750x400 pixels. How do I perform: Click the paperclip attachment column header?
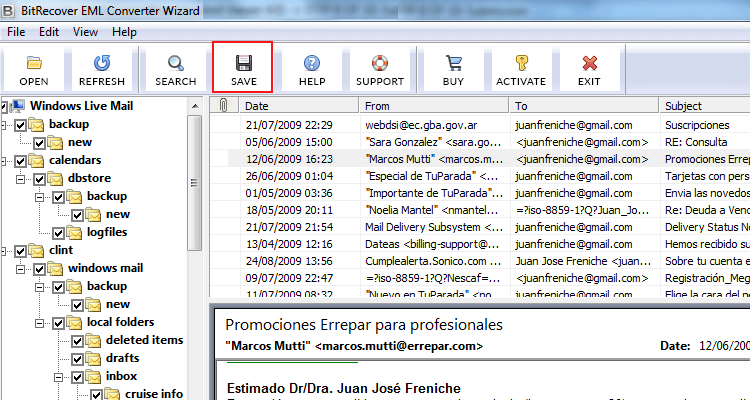(x=223, y=105)
